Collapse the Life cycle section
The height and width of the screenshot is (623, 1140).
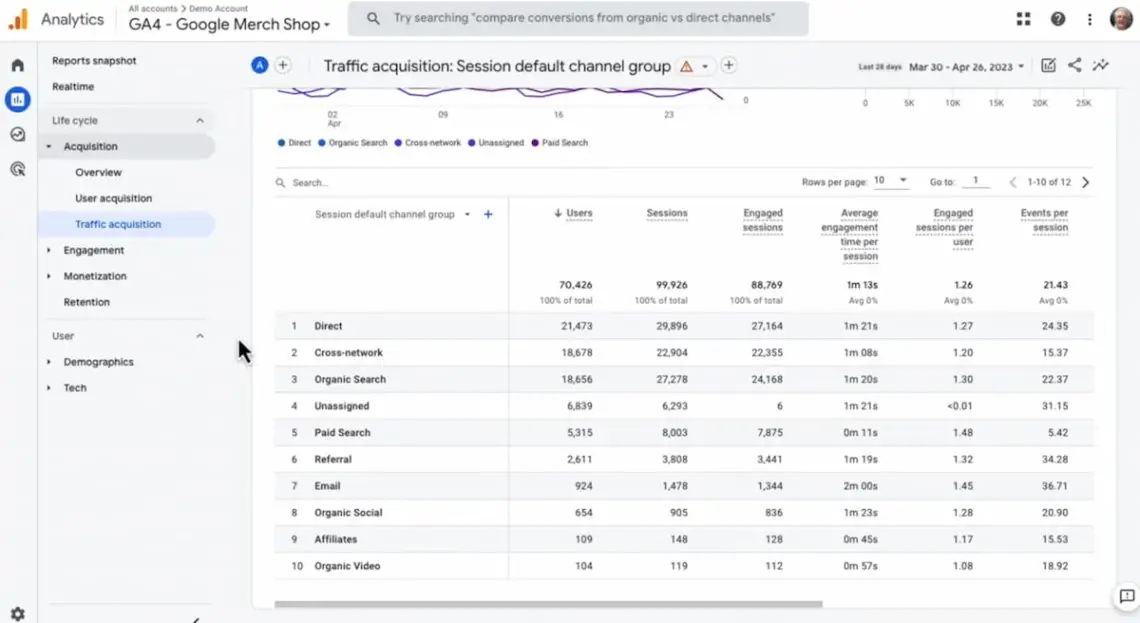click(200, 121)
